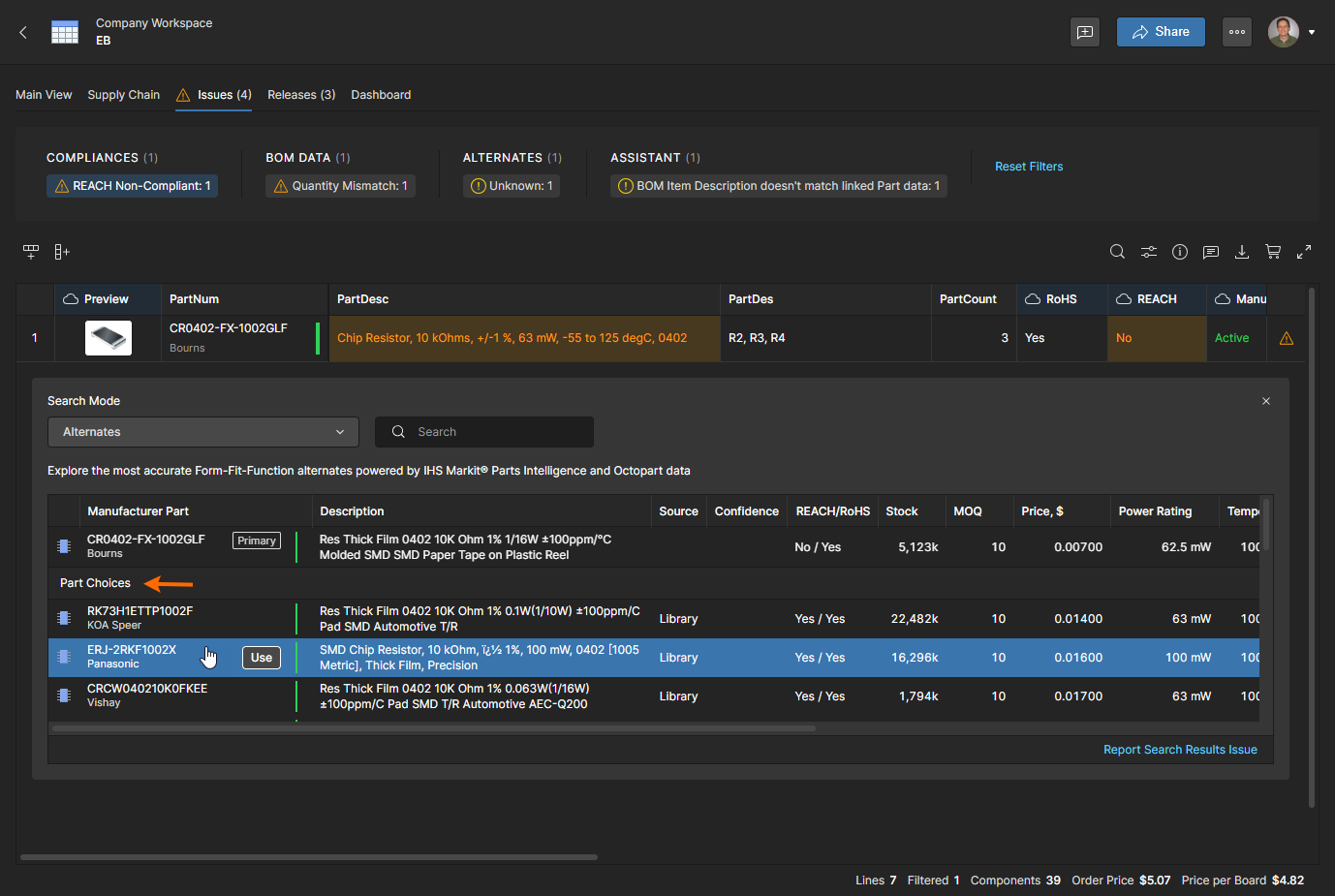Click the information circle icon
The image size is (1335, 896).
point(1179,252)
